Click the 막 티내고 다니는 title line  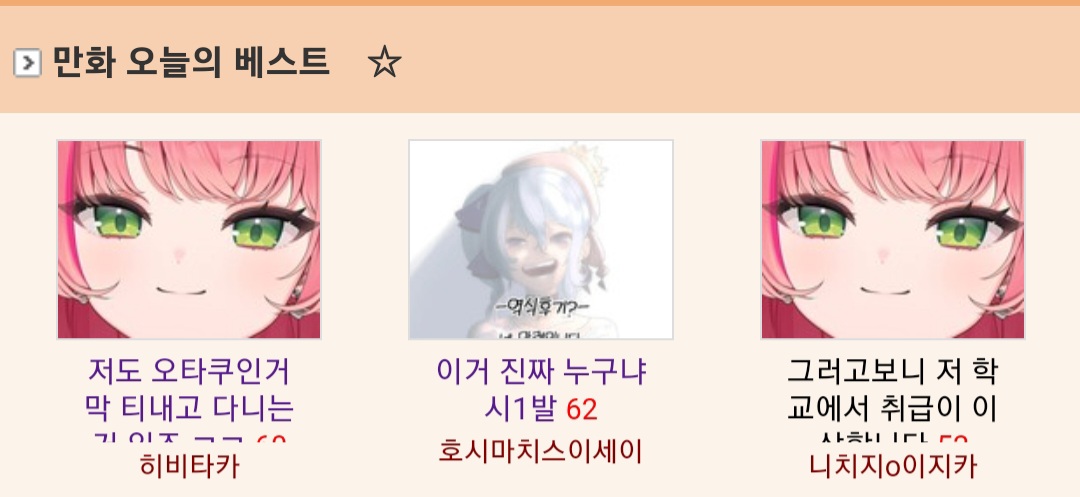(189, 408)
